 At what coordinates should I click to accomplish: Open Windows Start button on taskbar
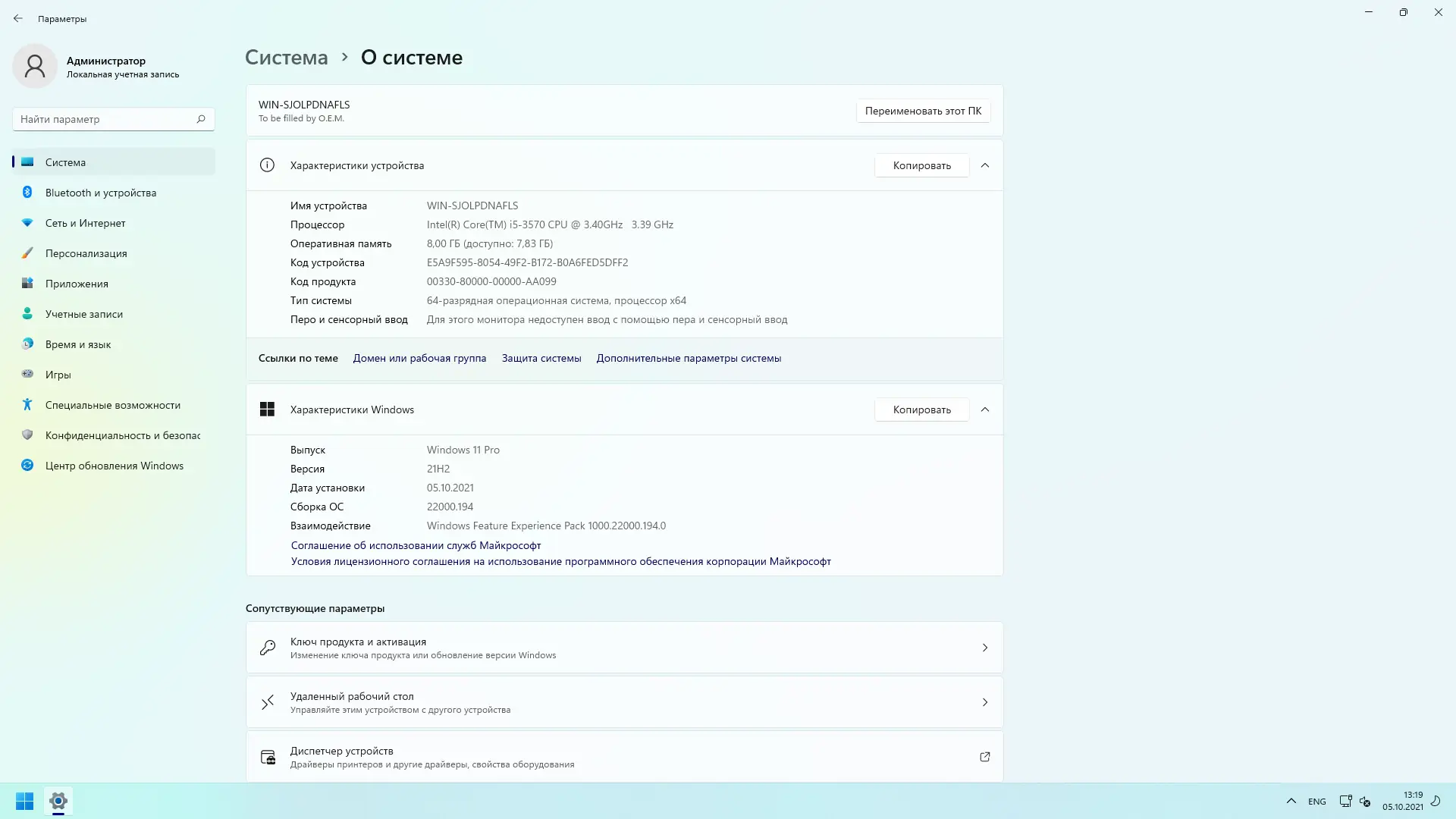24,801
